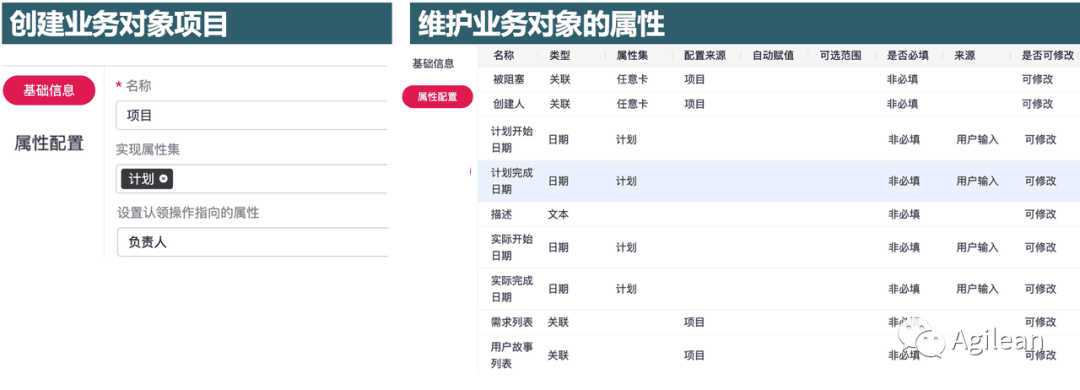Click the 自动赋值 column header
The height and width of the screenshot is (390, 1080).
pyautogui.click(x=773, y=55)
